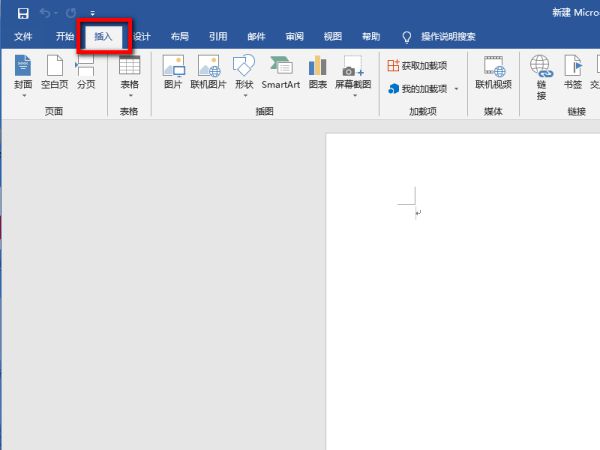
Task: Open the 布局 tab
Action: 180,37
